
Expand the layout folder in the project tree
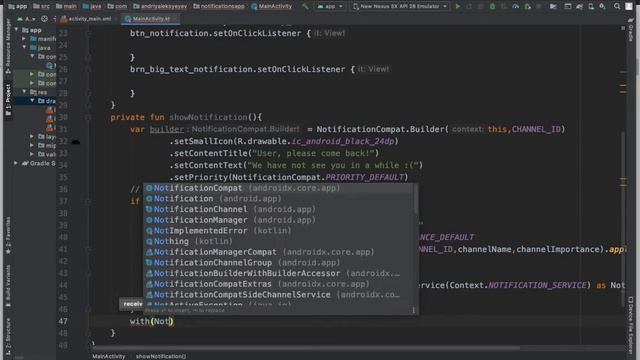pyautogui.click(x=32, y=136)
